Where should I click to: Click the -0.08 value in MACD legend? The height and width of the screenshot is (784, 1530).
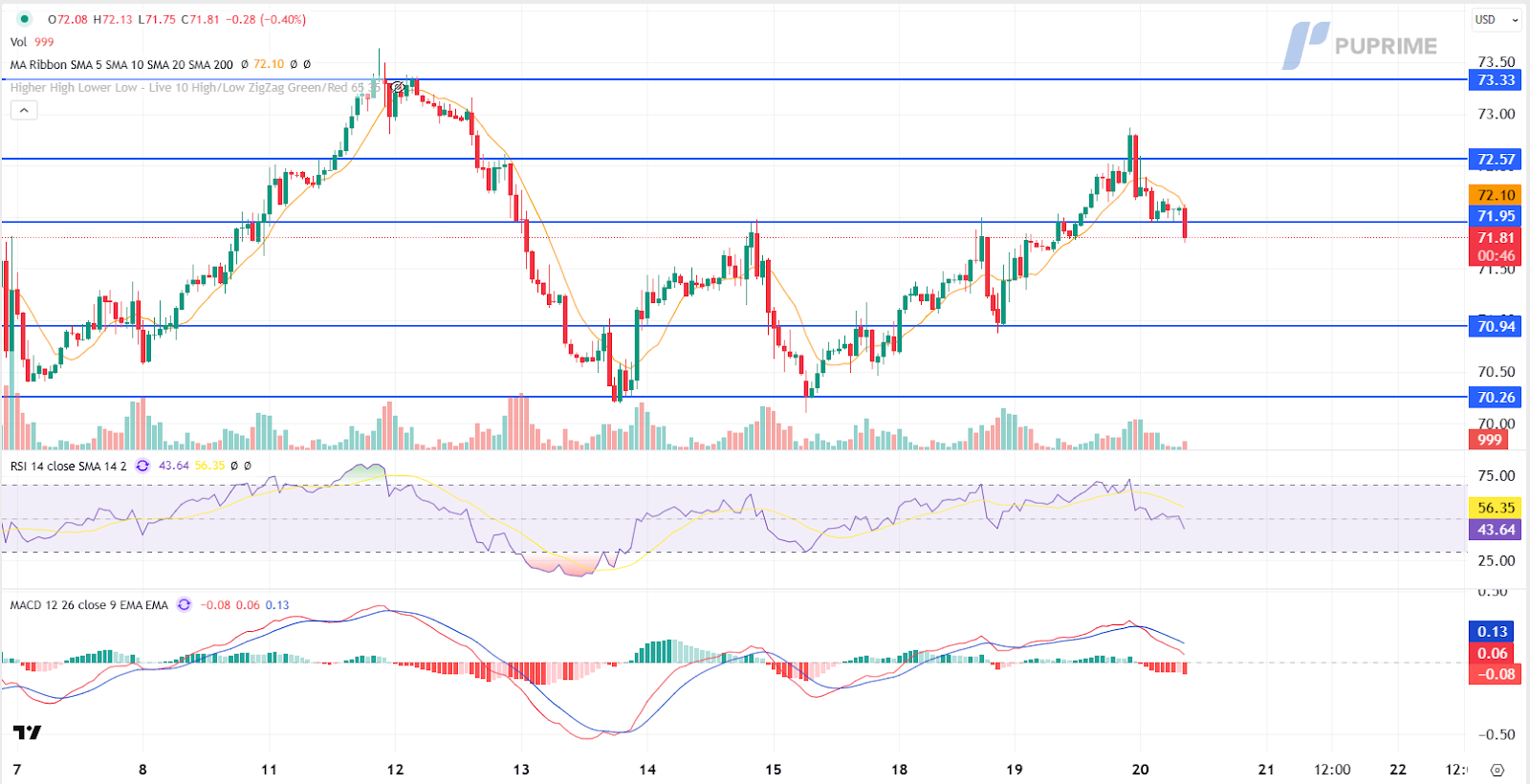tap(215, 605)
